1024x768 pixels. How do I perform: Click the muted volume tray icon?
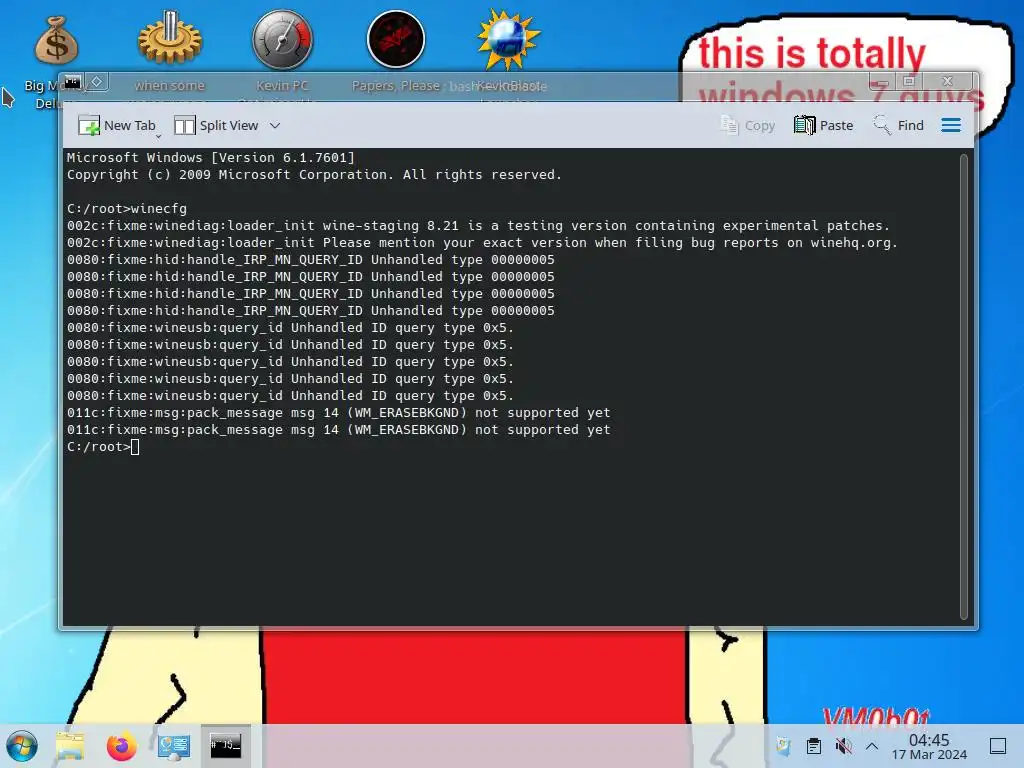click(x=843, y=746)
